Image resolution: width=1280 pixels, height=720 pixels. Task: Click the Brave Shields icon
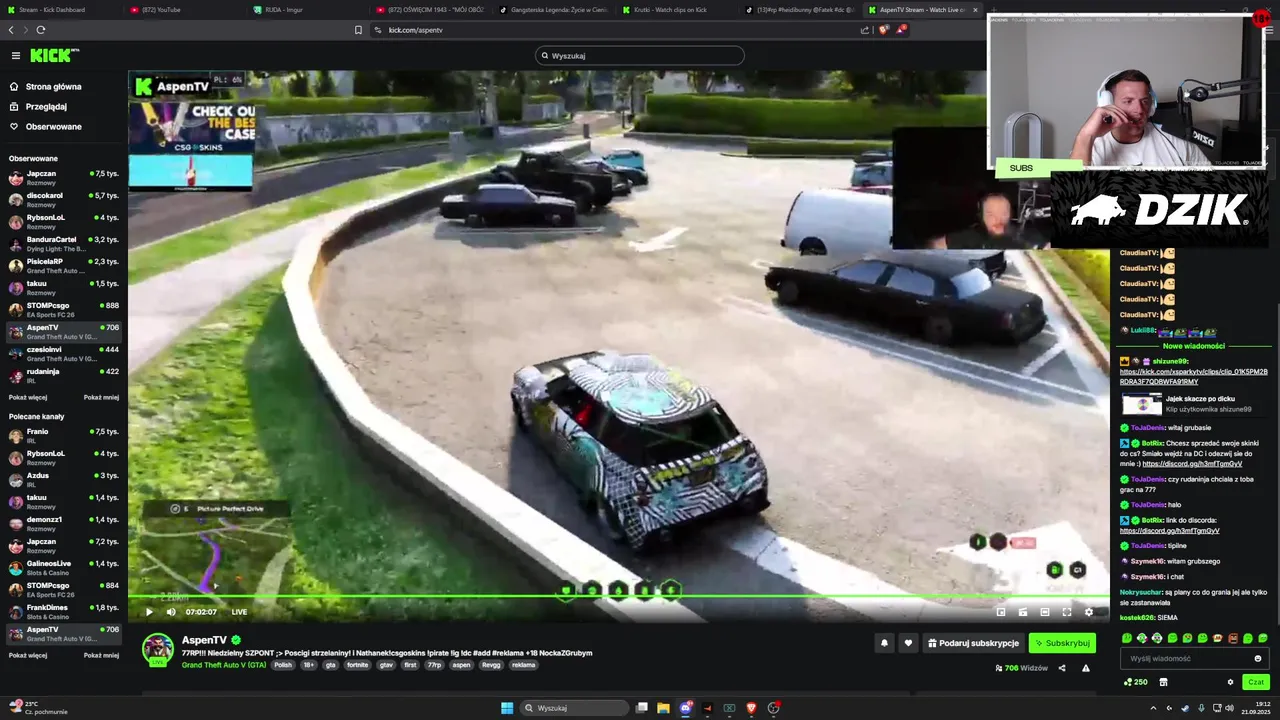pos(884,30)
